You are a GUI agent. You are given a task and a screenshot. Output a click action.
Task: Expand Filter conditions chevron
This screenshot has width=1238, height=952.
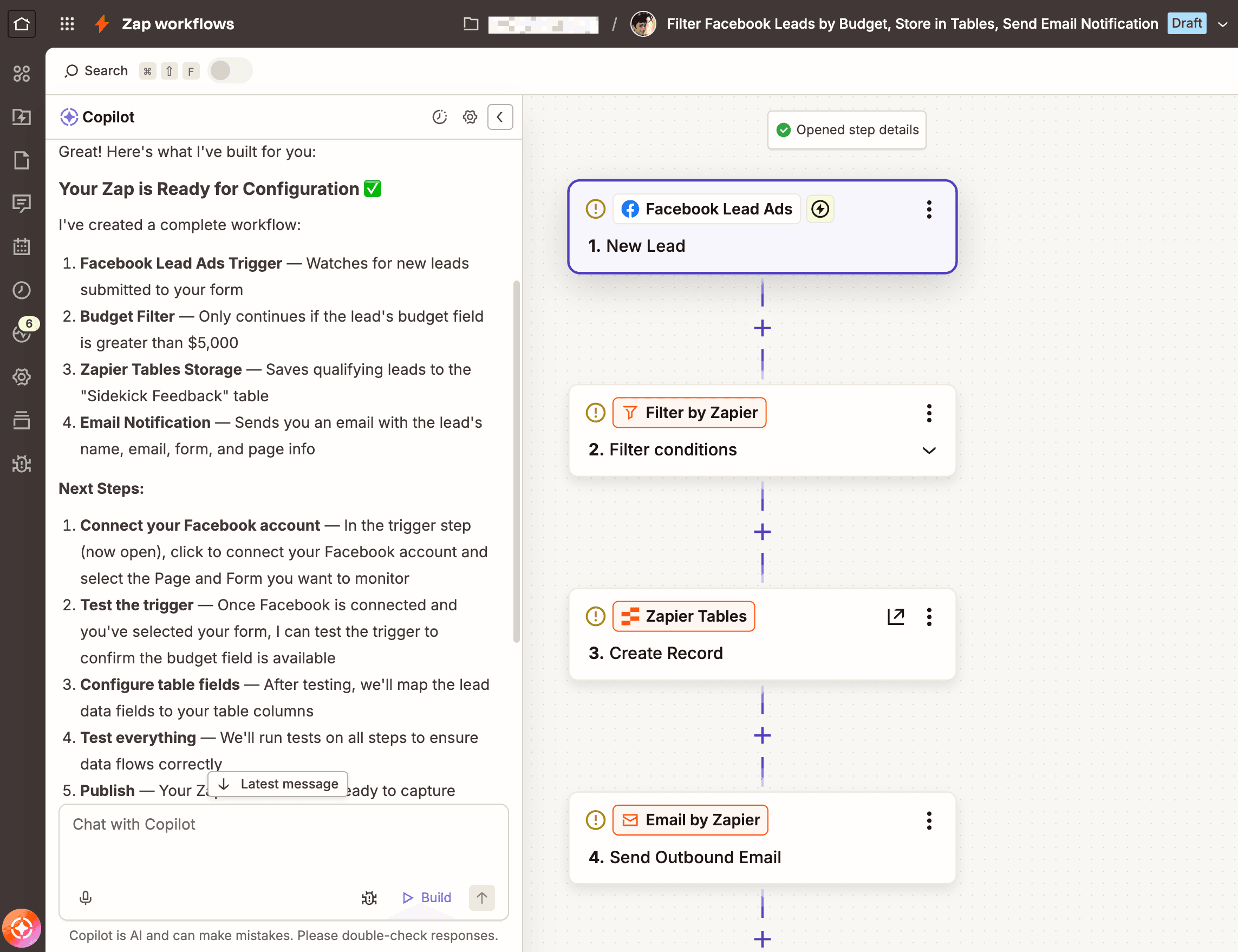click(x=929, y=451)
